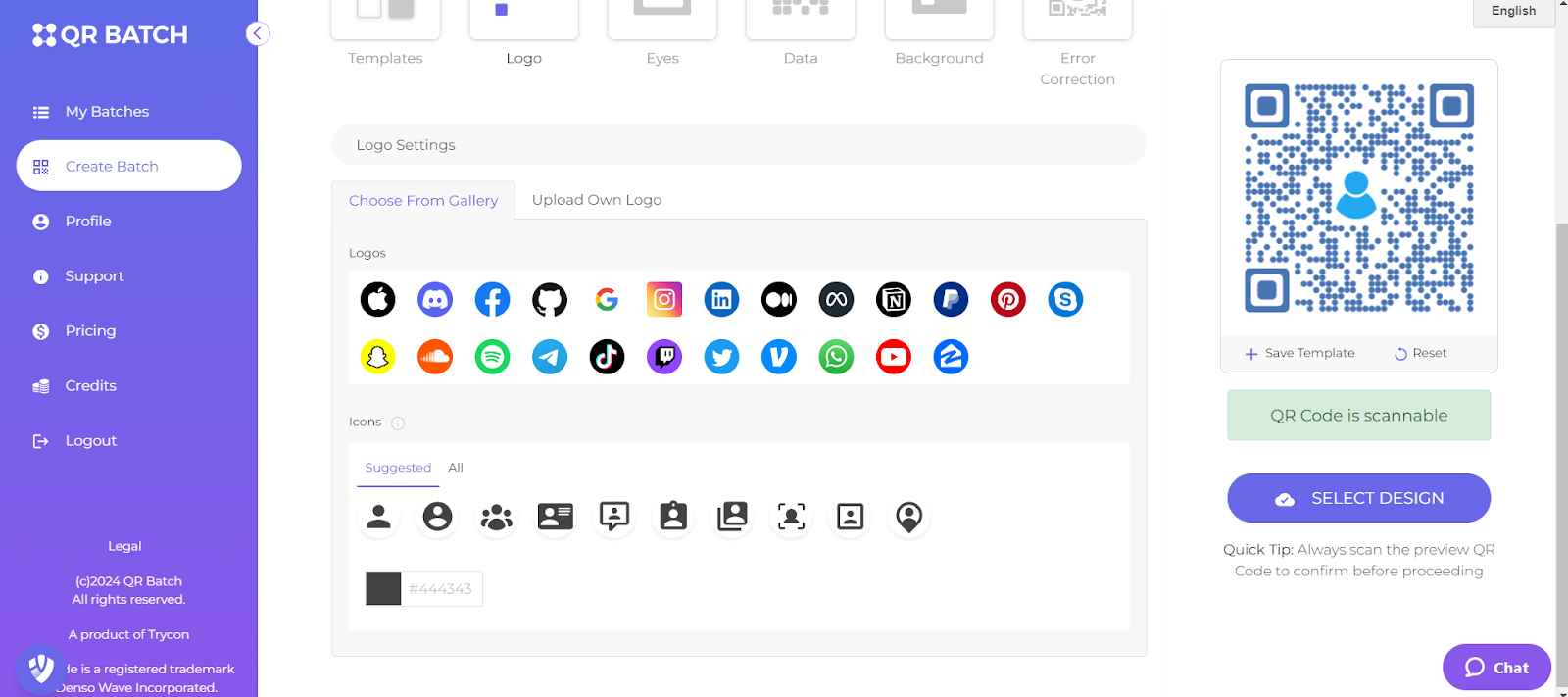
Task: Choose the Venmo logo
Action: pyautogui.click(x=779, y=357)
